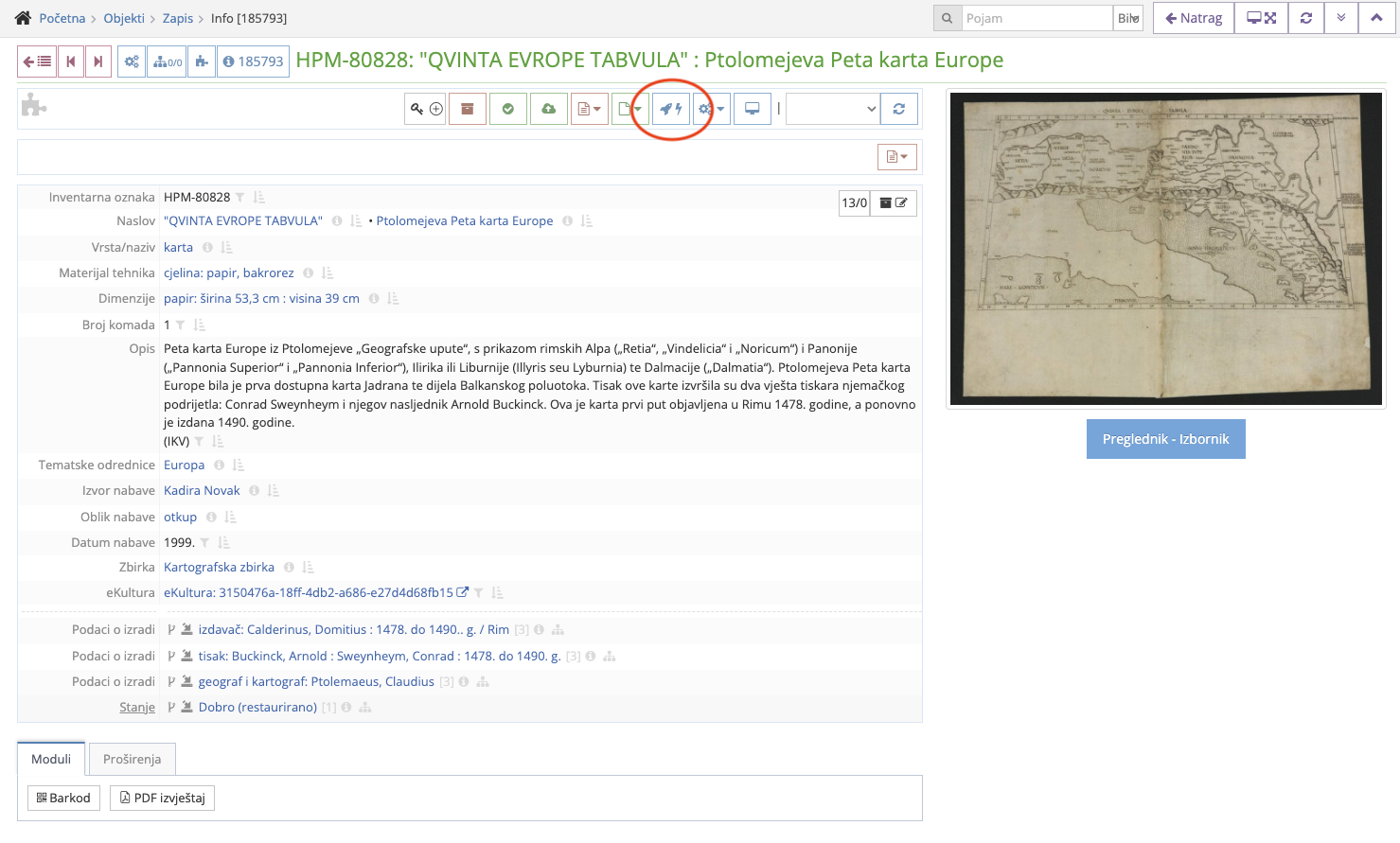This screenshot has width=1400, height=843.
Task: Click the gears icon beside record navigation
Action: [132, 61]
